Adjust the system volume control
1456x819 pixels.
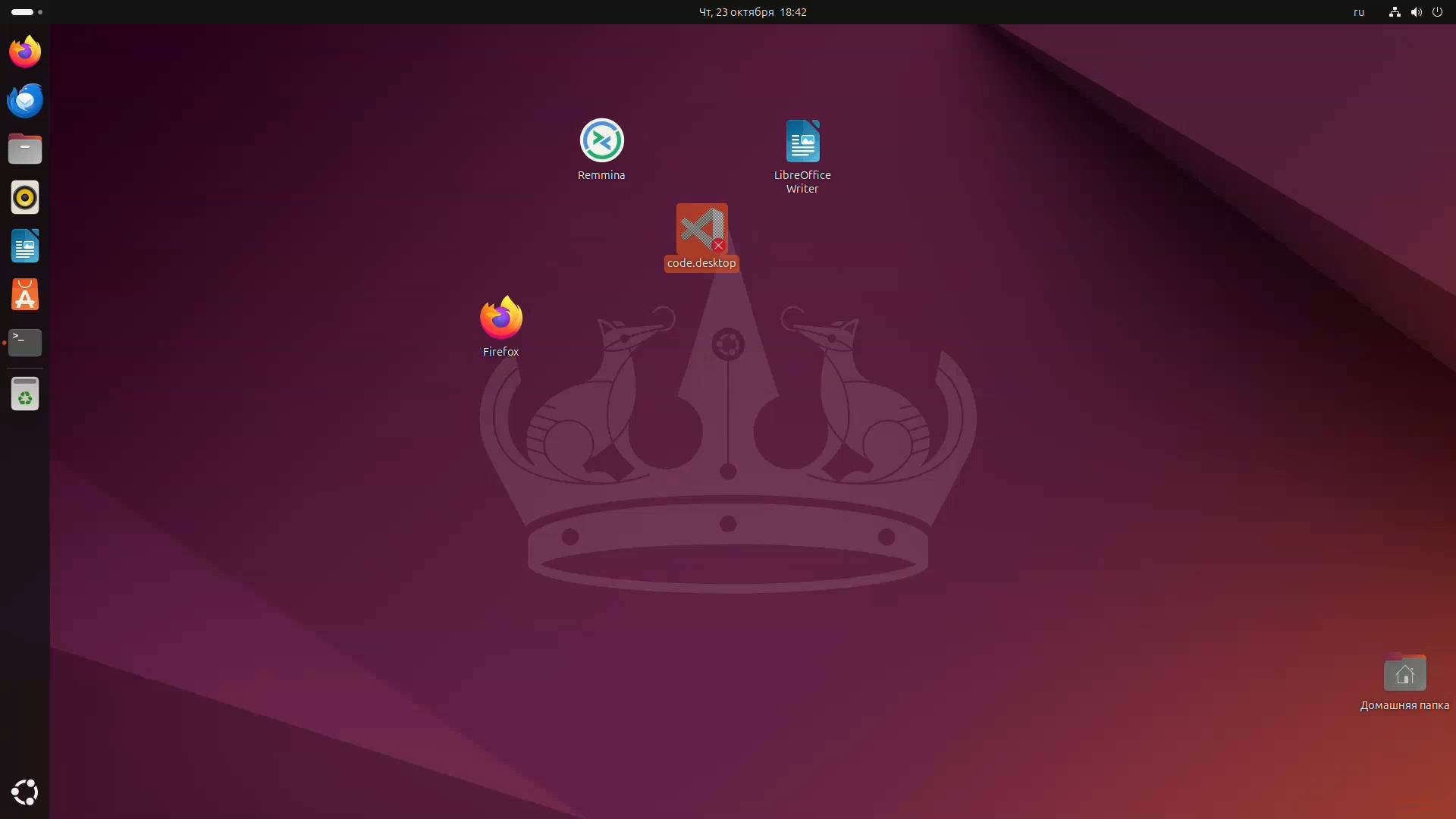click(1417, 11)
